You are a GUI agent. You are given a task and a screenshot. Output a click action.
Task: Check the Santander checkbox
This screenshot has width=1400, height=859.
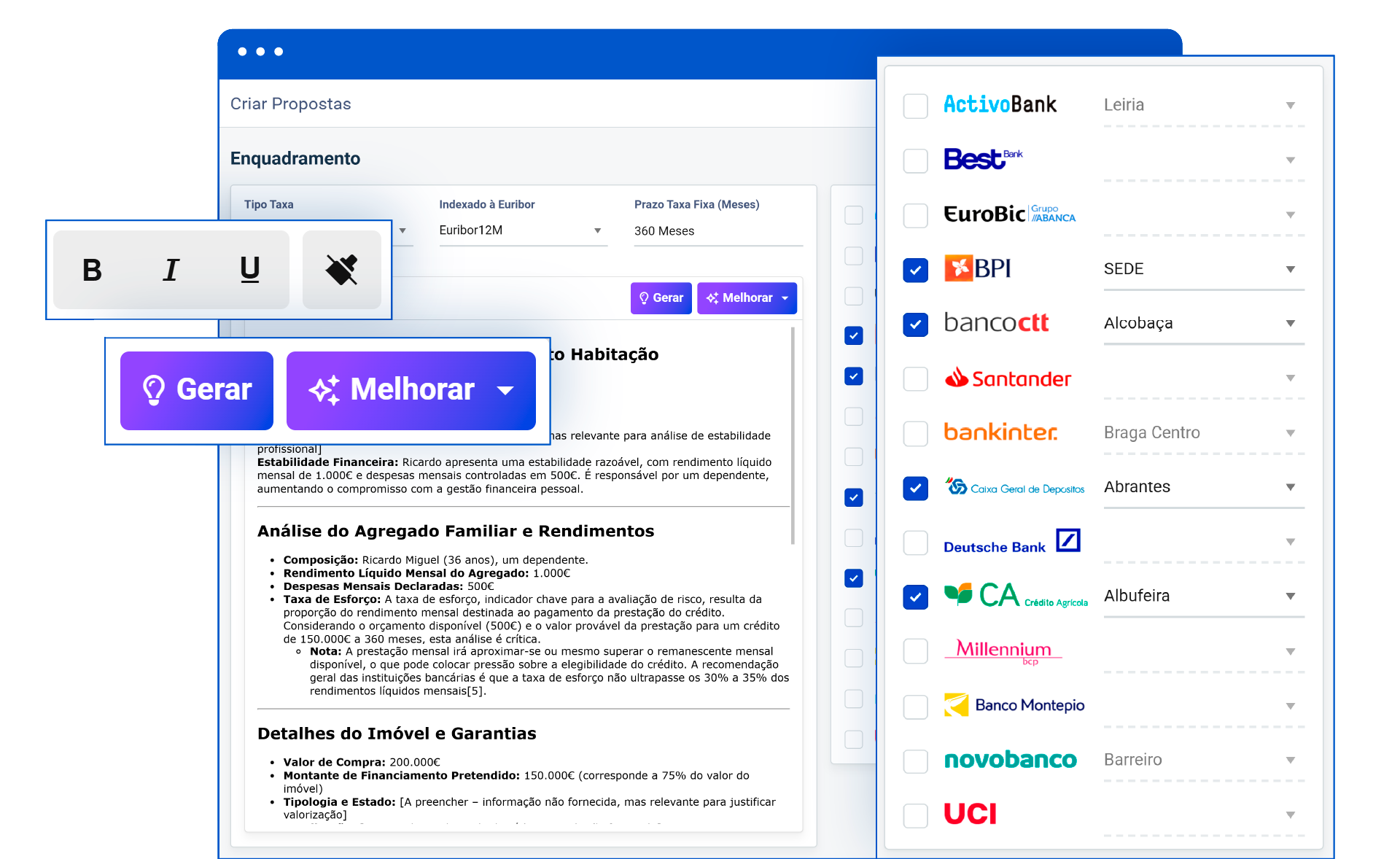pyautogui.click(x=915, y=378)
